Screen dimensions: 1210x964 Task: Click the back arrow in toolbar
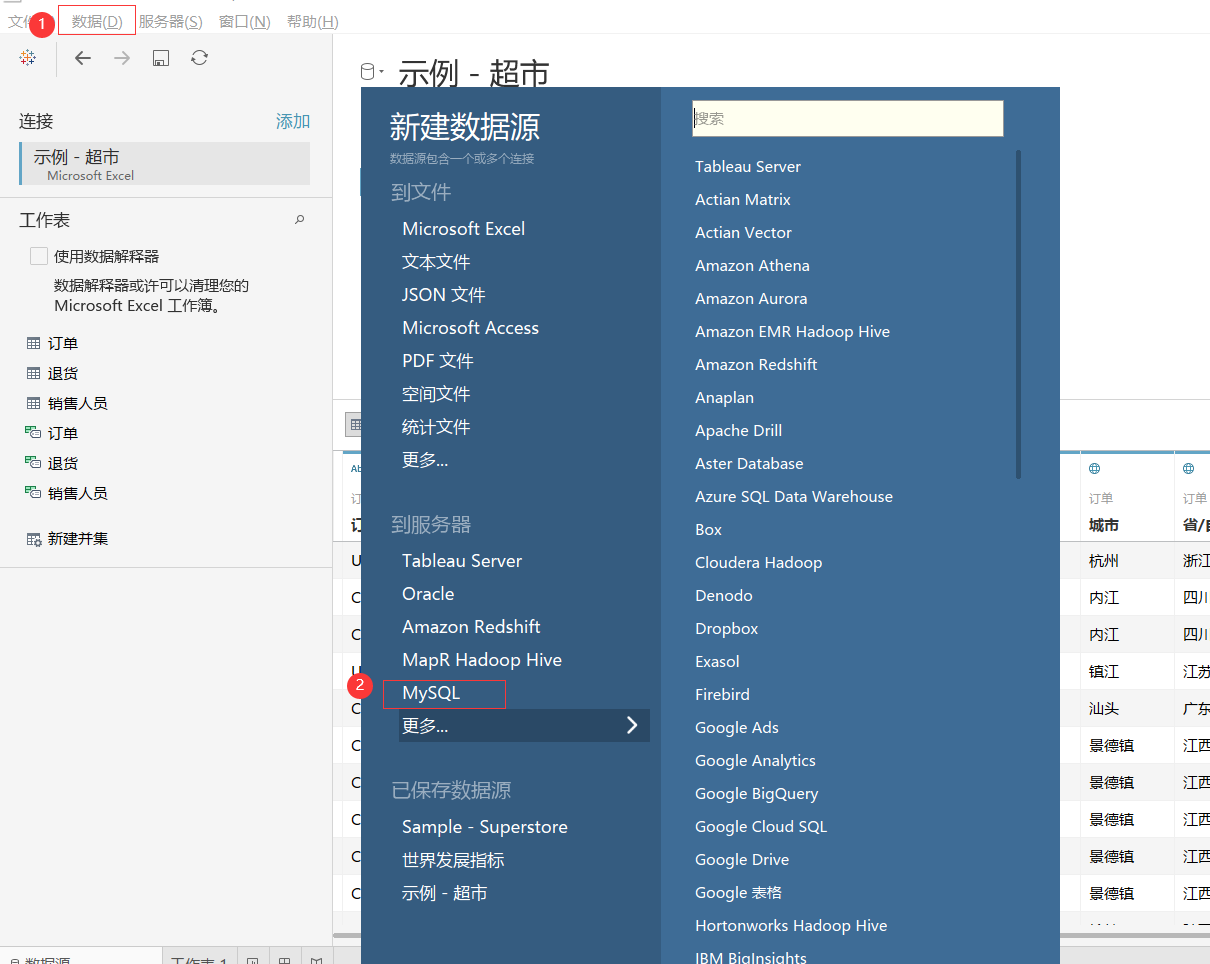click(83, 58)
